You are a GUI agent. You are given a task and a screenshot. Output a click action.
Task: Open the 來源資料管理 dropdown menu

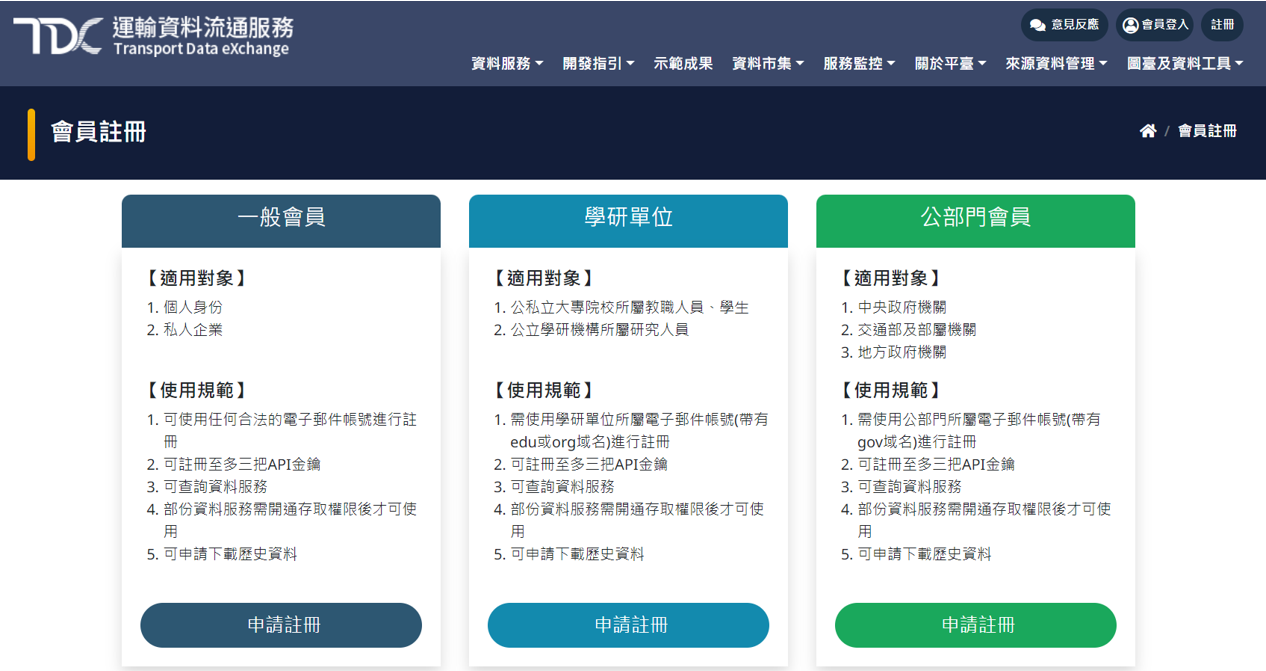[1056, 63]
